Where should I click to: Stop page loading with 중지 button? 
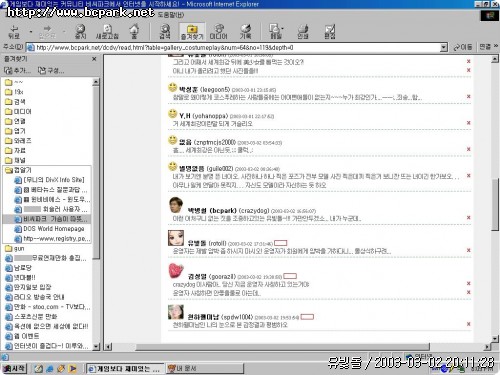point(80,32)
